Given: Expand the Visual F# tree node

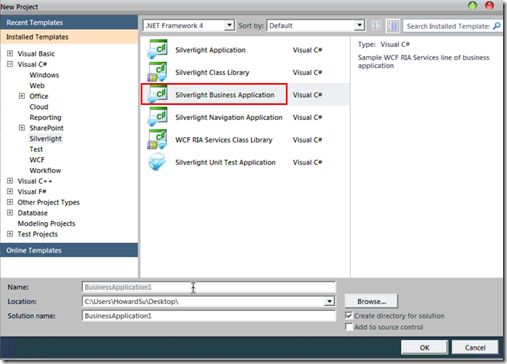Looking at the screenshot, I should coord(10,192).
